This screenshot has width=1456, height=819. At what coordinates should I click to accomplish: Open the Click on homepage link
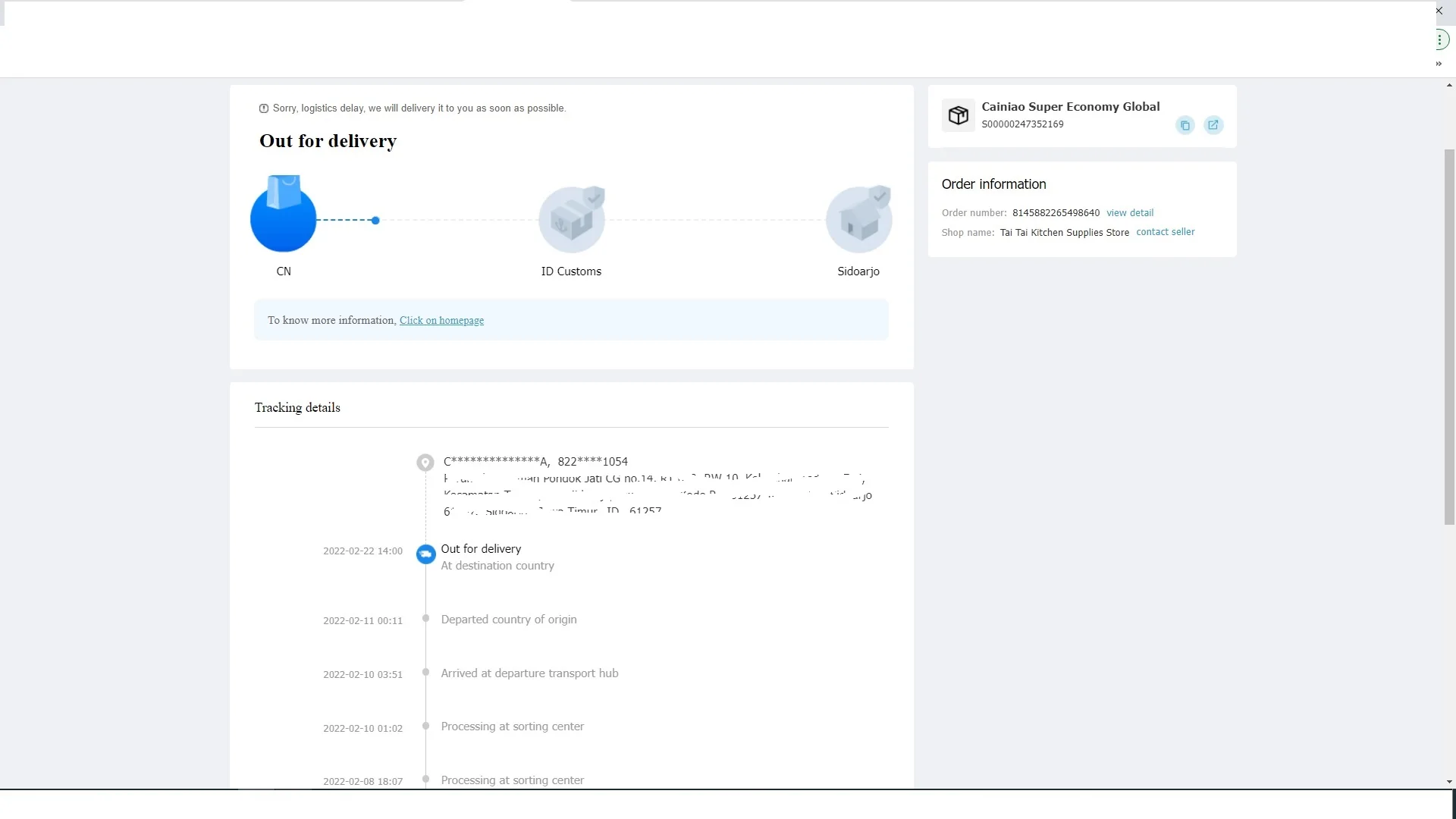(x=441, y=321)
